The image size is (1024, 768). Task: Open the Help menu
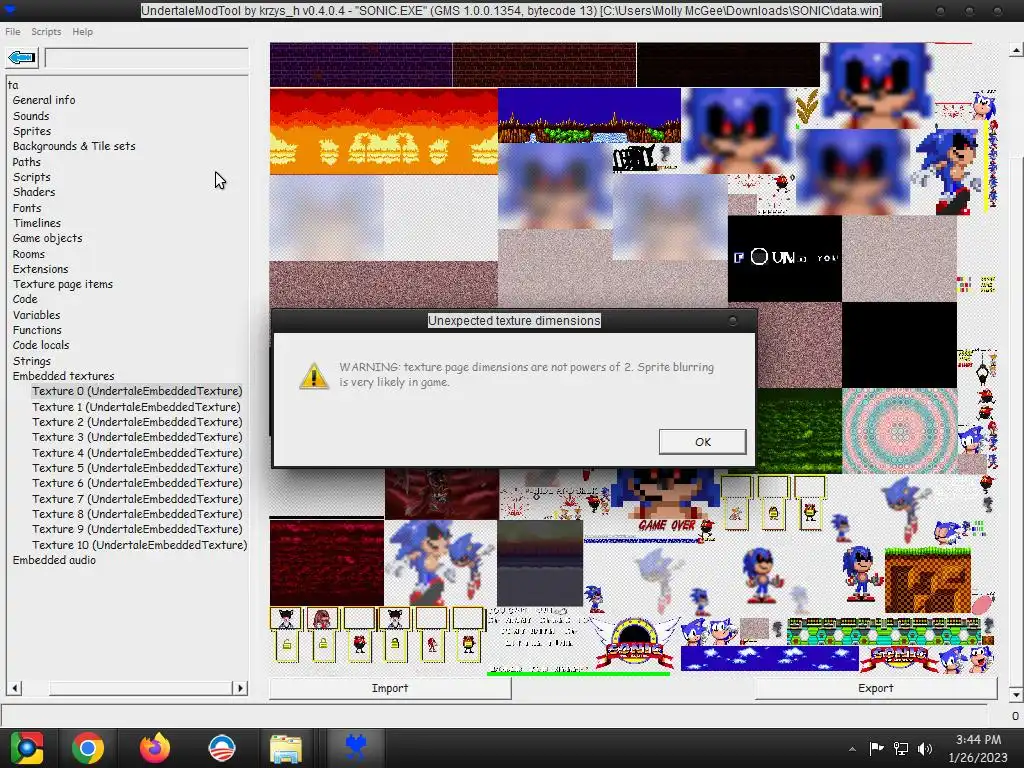(82, 31)
